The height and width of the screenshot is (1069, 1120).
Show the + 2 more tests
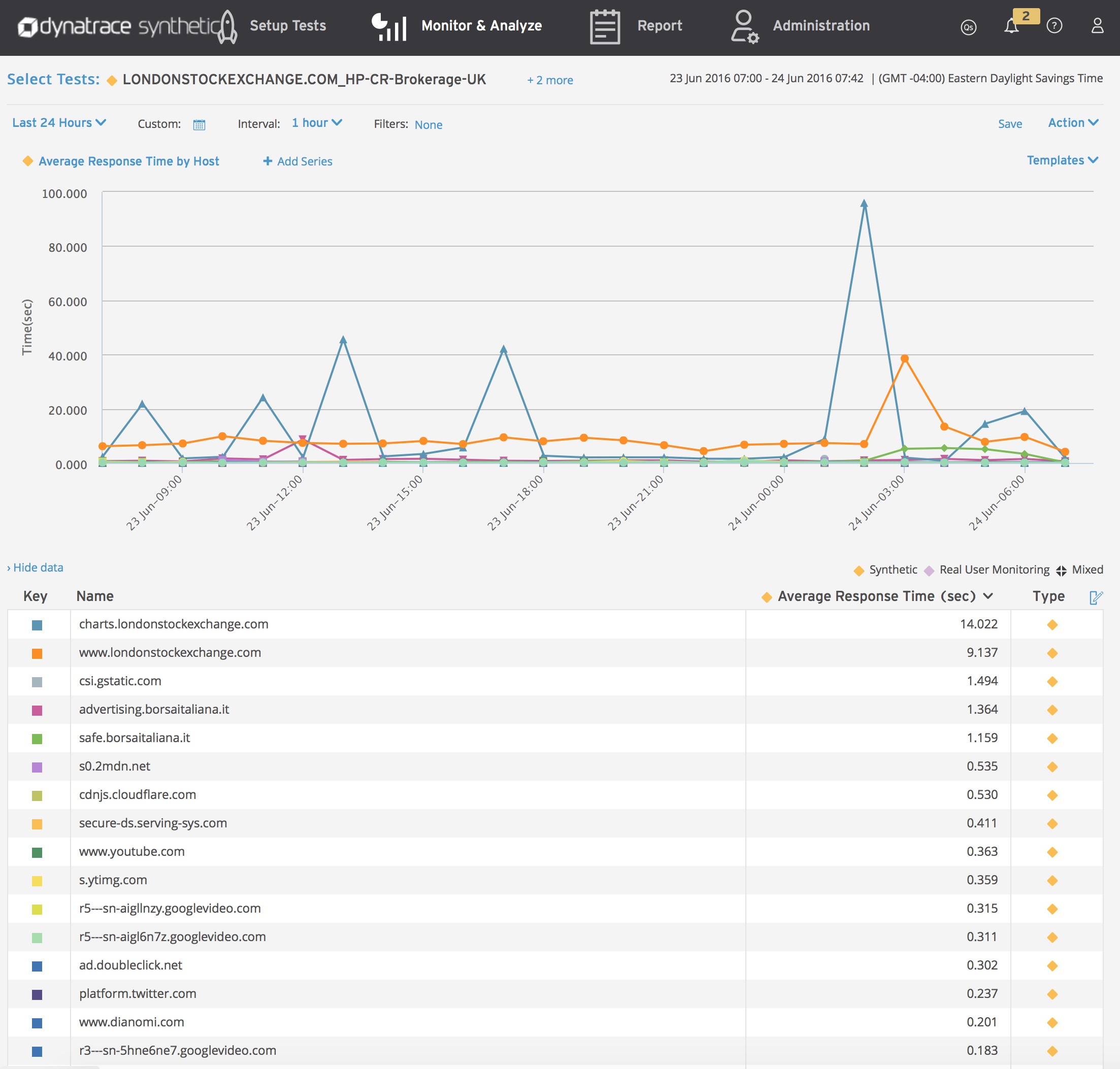550,80
